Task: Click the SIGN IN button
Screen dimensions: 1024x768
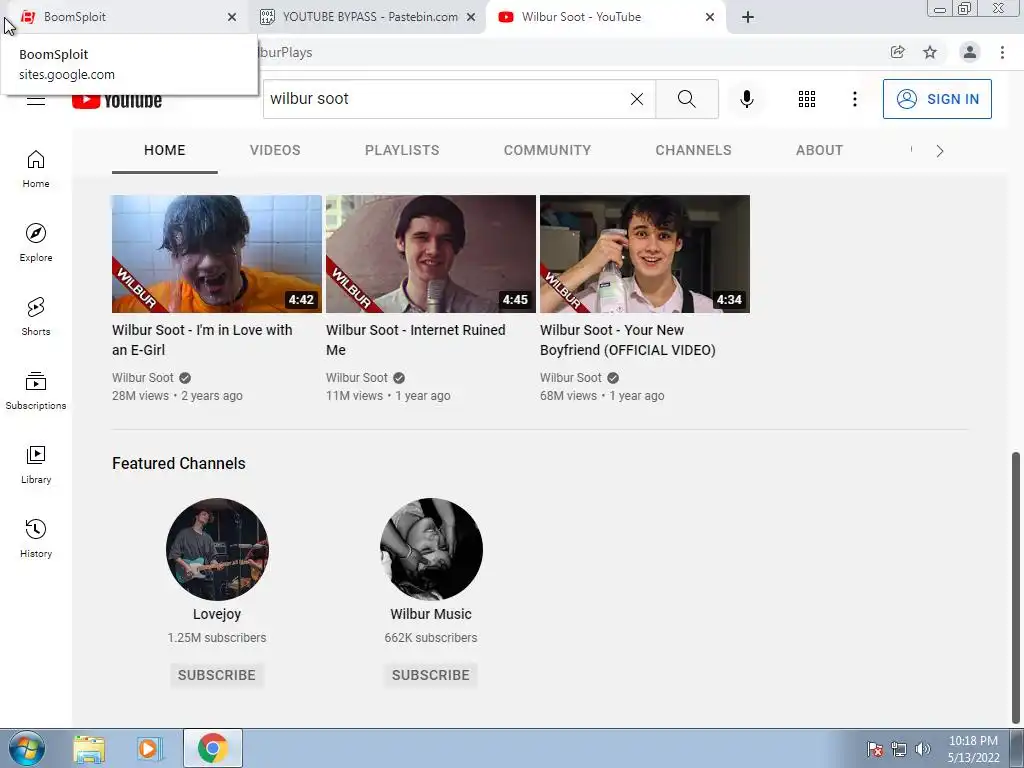Action: [x=937, y=99]
